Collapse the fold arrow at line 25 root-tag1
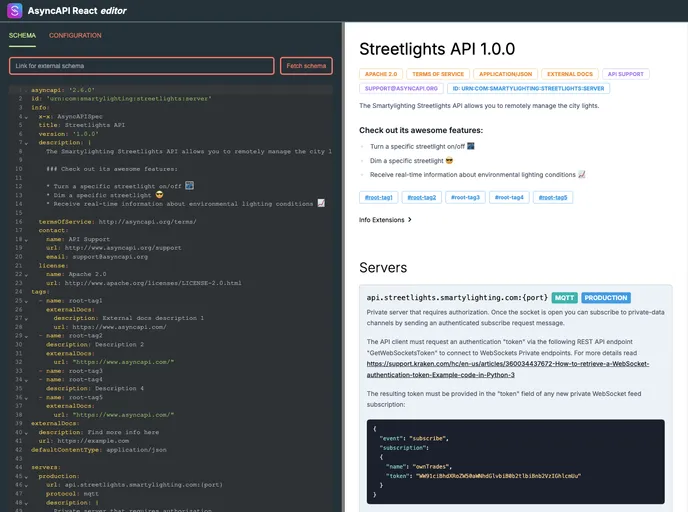 26,301
